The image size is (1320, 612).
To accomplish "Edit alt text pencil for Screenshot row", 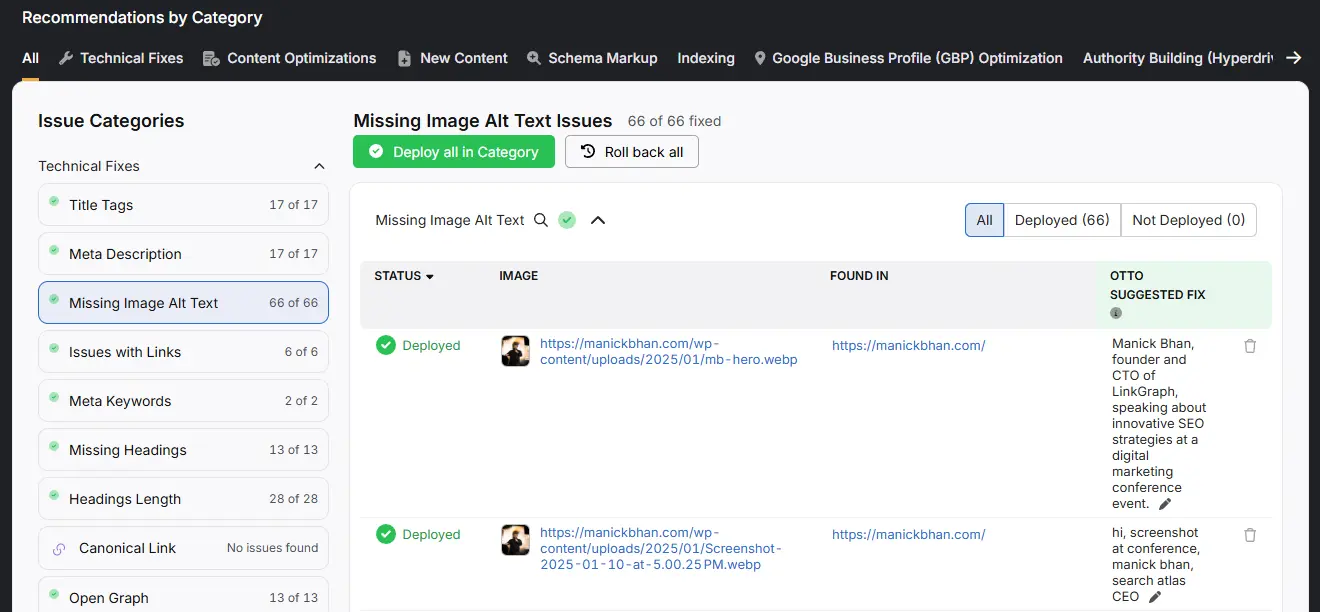I will click(x=1155, y=597).
